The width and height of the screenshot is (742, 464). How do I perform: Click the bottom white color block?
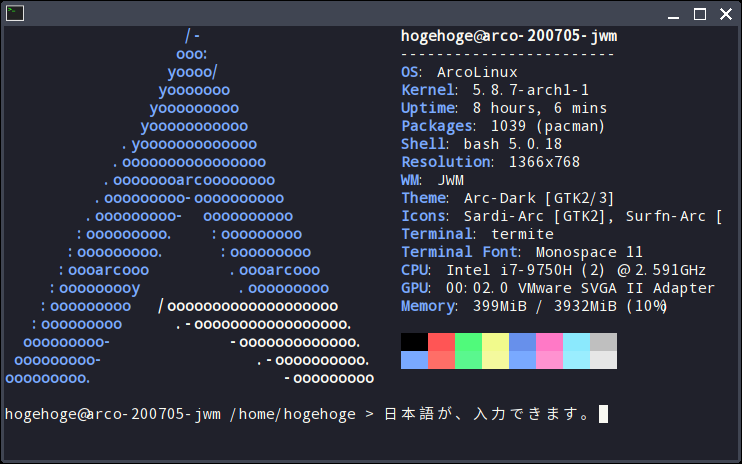pyautogui.click(x=603, y=360)
